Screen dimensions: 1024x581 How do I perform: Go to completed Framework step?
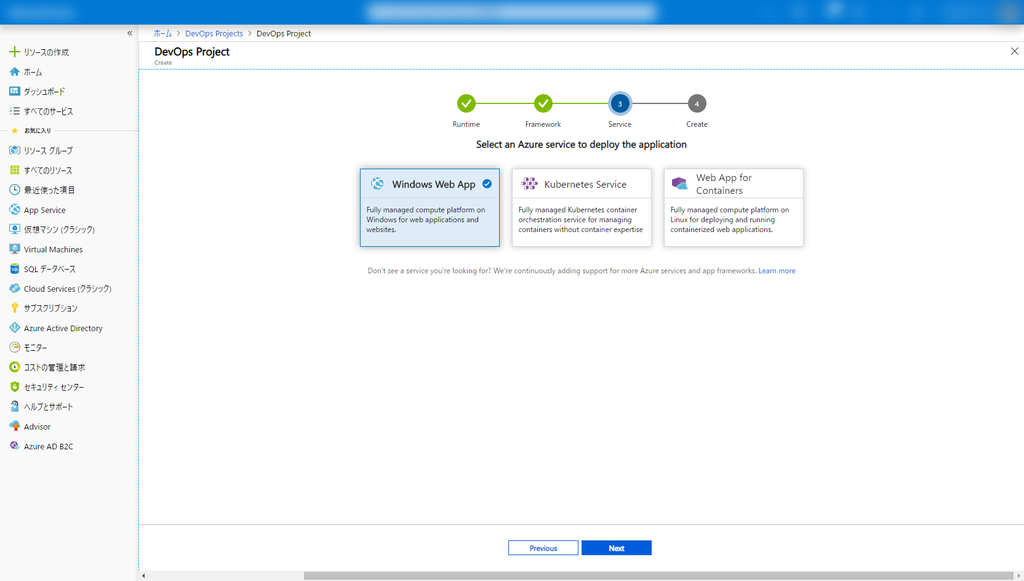[x=543, y=103]
